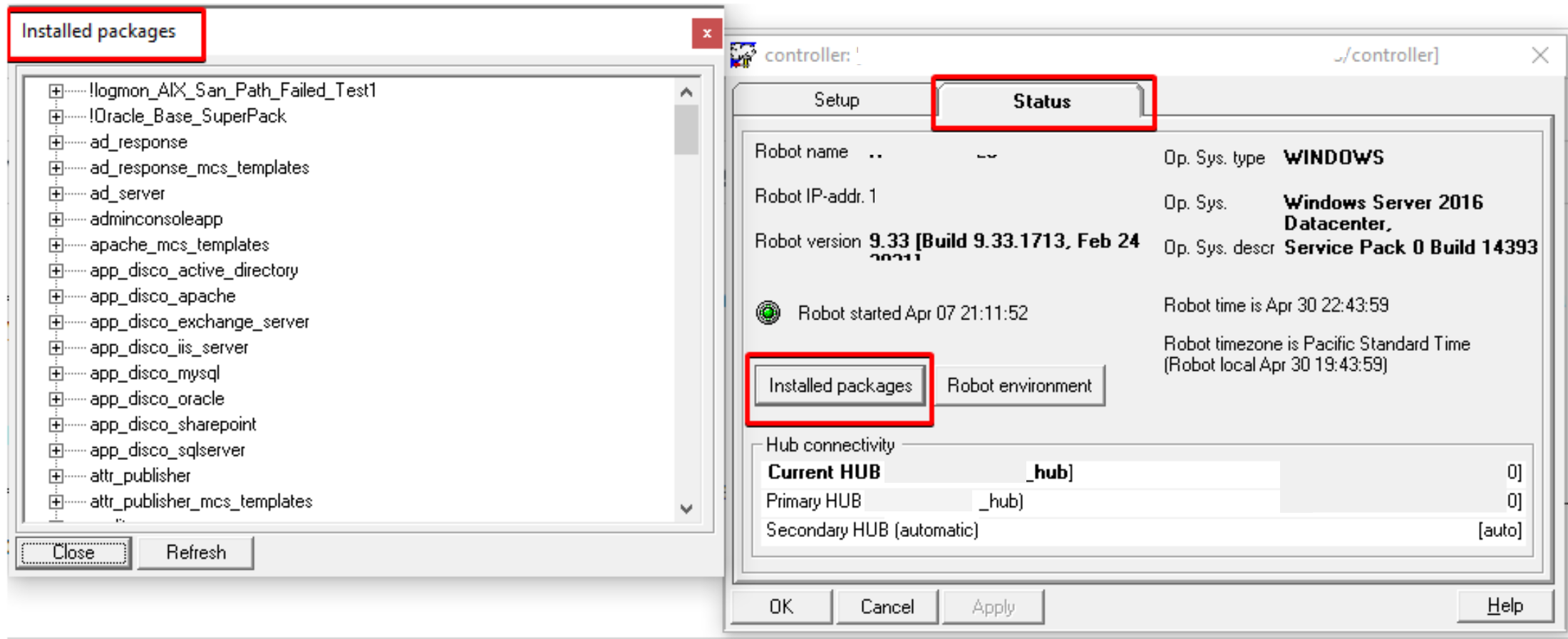Open the Installed packages list

pyautogui.click(x=840, y=386)
